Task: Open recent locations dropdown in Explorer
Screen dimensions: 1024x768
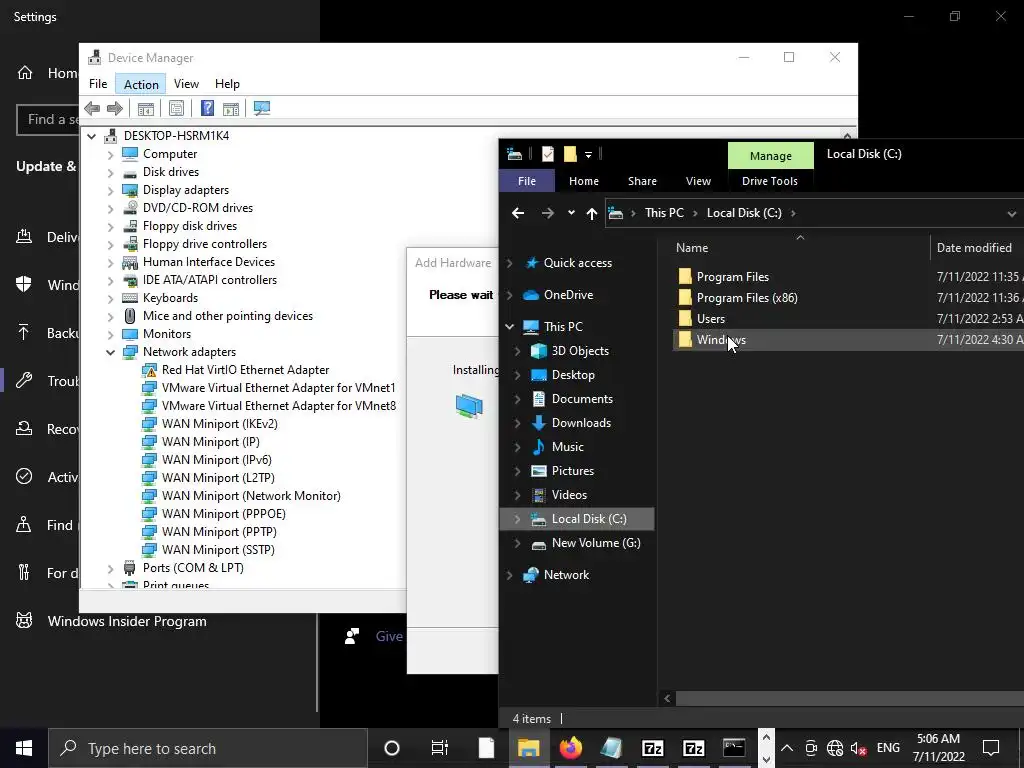Action: (571, 213)
